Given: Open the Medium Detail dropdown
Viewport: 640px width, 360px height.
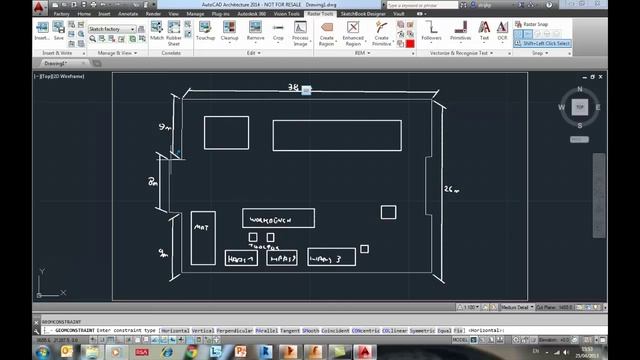Looking at the screenshot, I should click(x=517, y=307).
